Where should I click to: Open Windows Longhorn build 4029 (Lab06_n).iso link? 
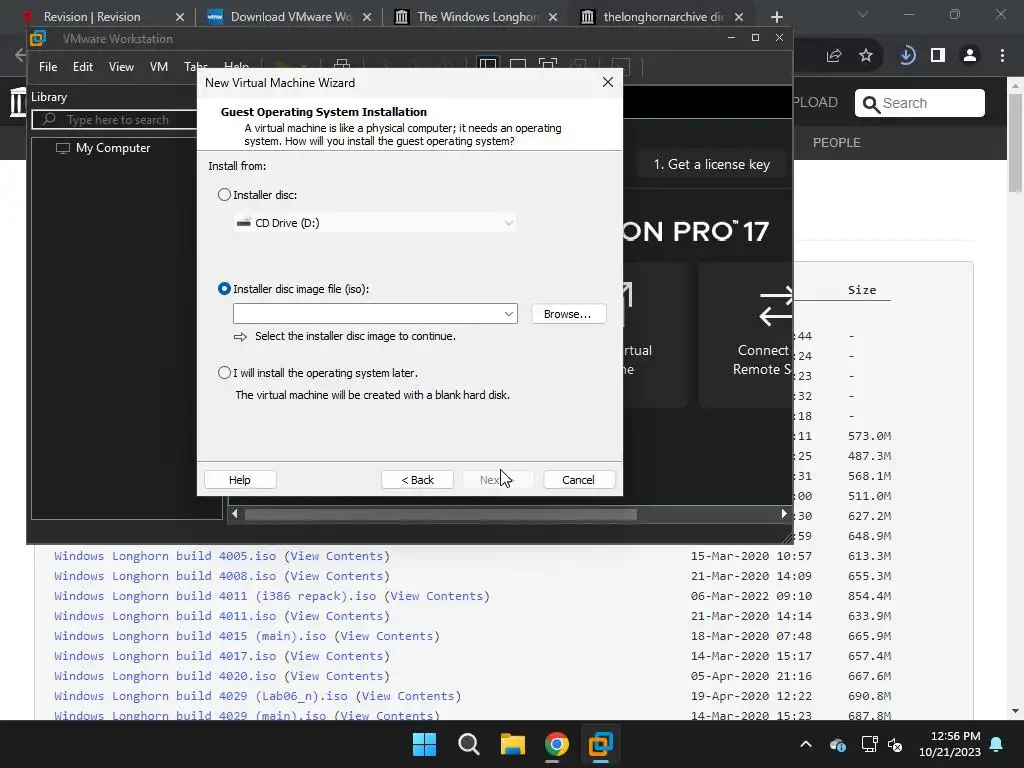[201, 696]
